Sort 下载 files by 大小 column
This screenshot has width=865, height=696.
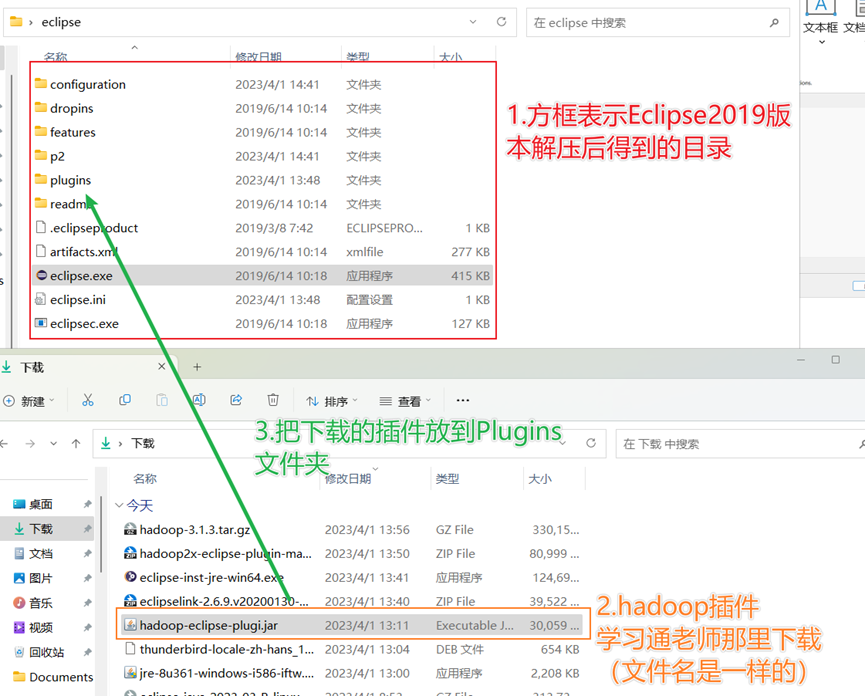coord(540,479)
